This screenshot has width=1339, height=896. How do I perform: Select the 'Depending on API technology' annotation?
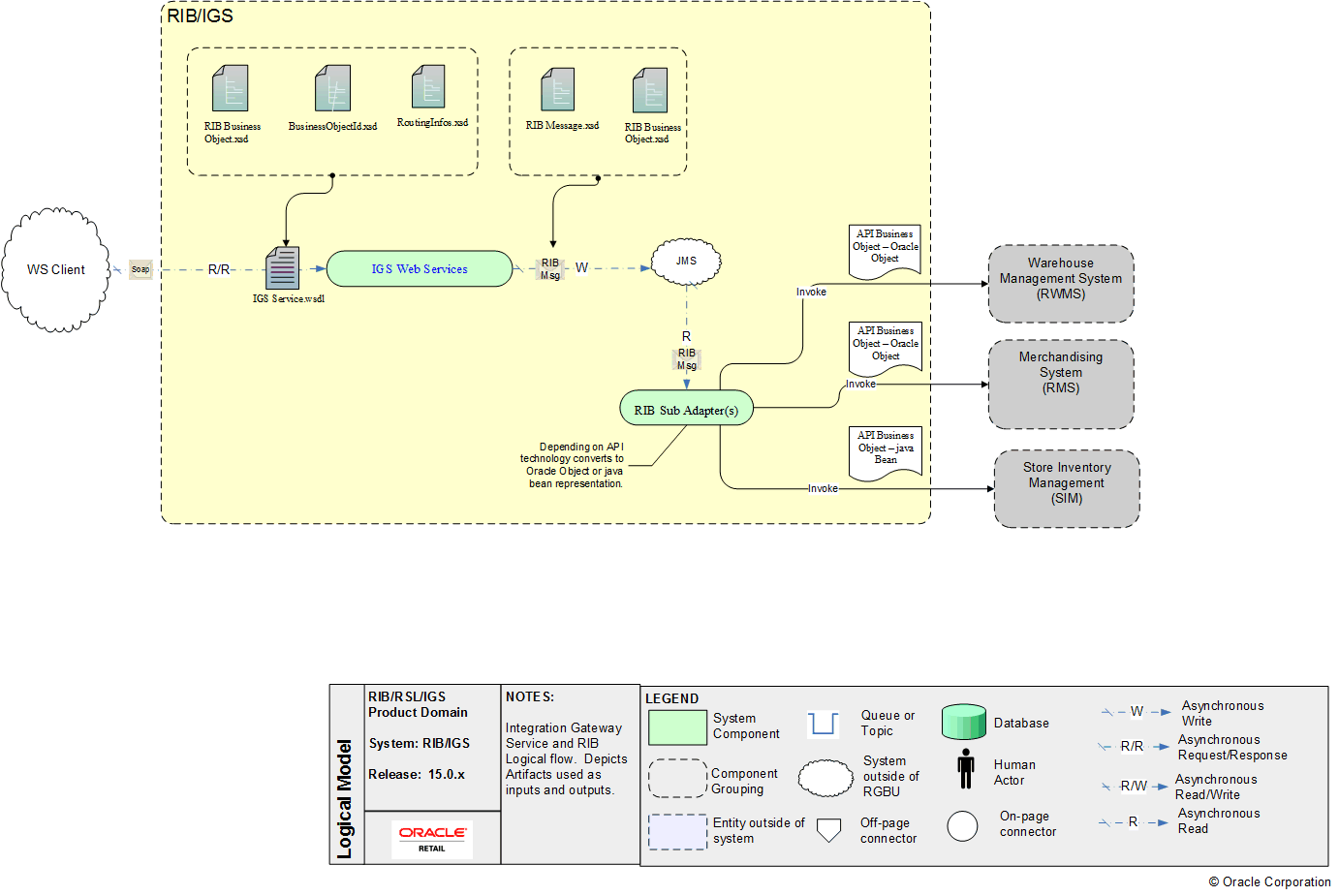tap(572, 465)
